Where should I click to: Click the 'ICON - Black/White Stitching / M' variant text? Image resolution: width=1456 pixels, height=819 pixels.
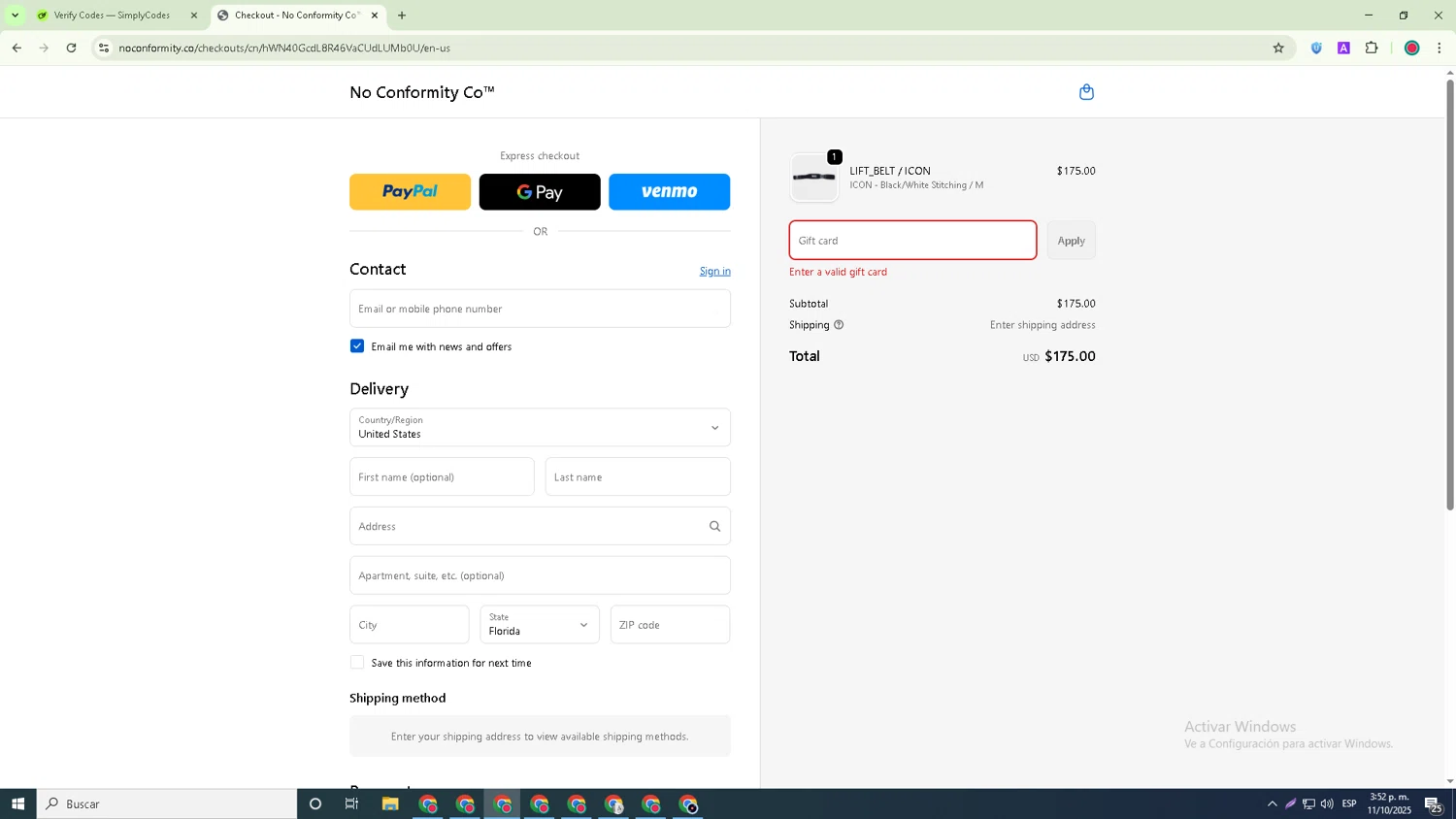(x=916, y=185)
